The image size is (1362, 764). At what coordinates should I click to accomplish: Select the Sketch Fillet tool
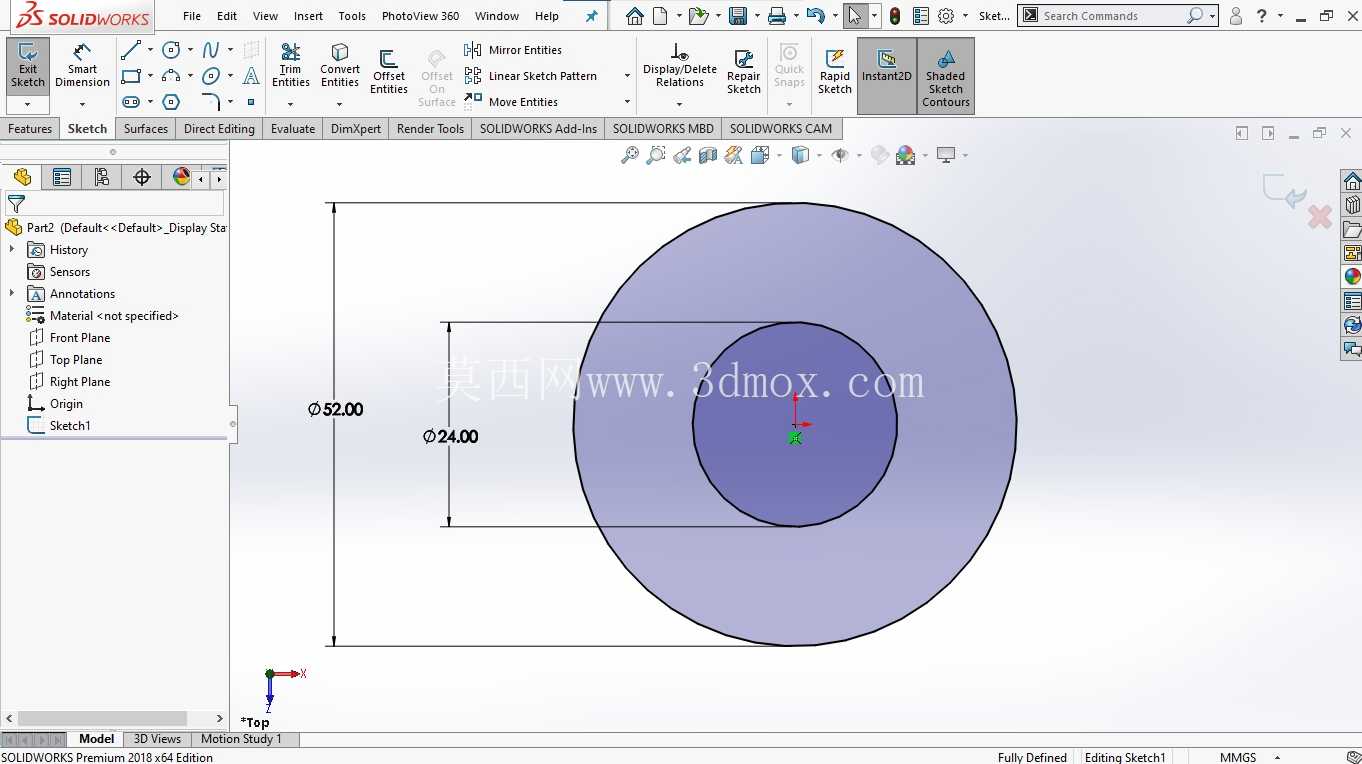click(211, 102)
